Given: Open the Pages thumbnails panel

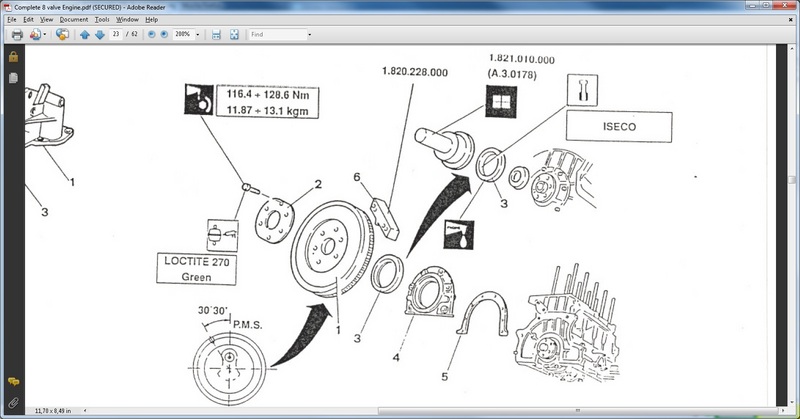Looking at the screenshot, I should point(14,76).
